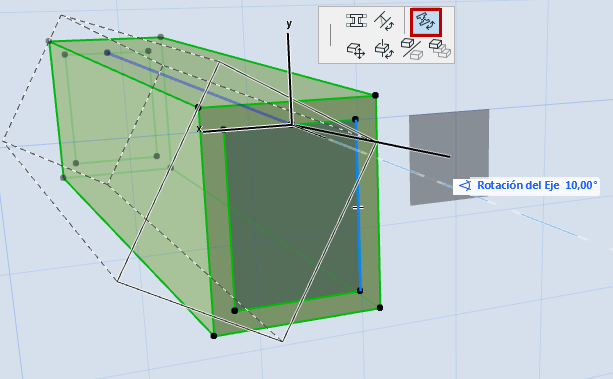This screenshot has width=613, height=379.
Task: Click the blue highlighted vertical edge of beam
Action: [x=358, y=205]
